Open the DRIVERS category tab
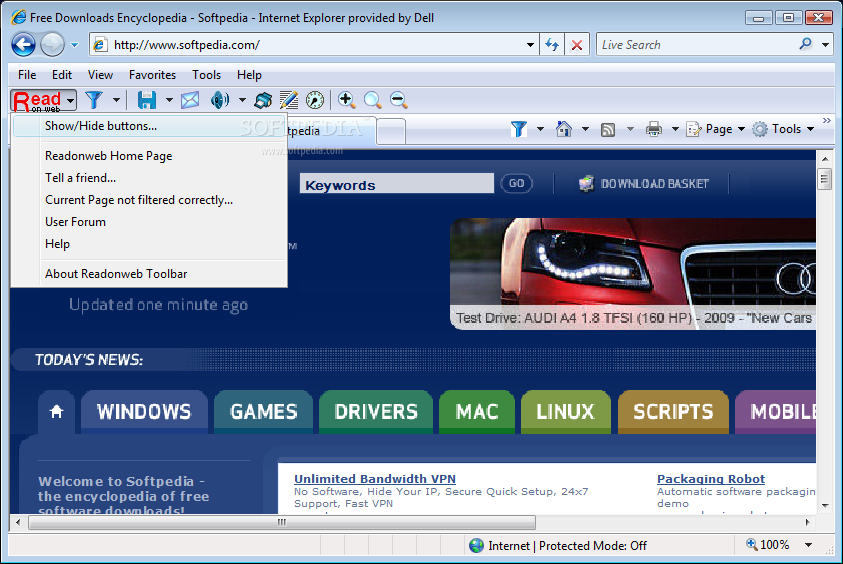843x564 pixels. (376, 412)
